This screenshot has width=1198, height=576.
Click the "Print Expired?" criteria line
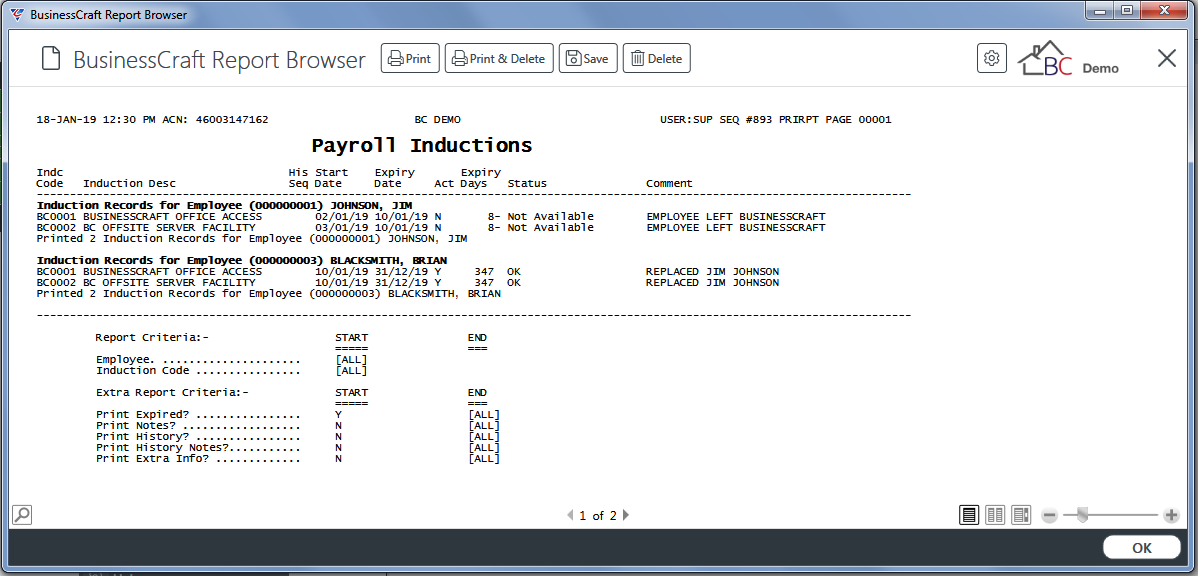point(298,415)
